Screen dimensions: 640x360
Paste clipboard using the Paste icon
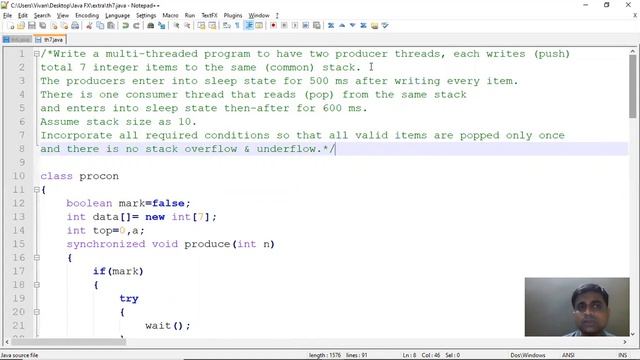coord(111,26)
